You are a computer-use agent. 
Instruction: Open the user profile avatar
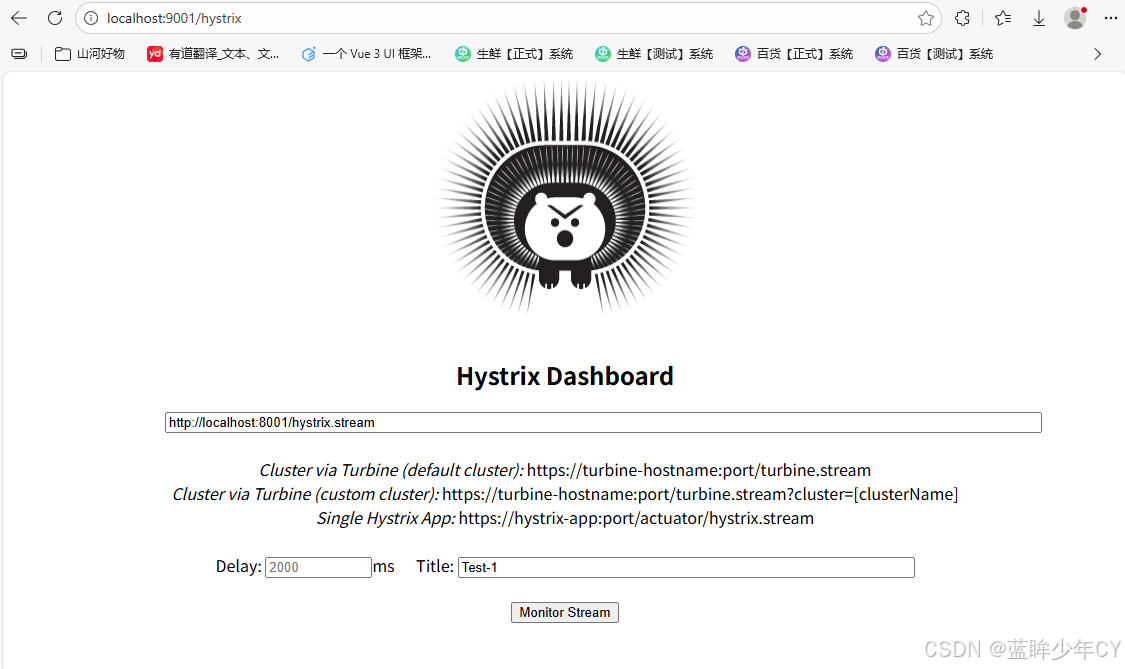point(1075,18)
